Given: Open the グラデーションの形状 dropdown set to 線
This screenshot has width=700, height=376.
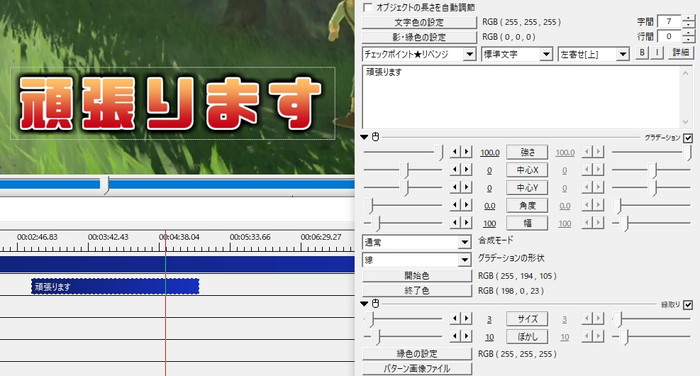Looking at the screenshot, I should (x=417, y=260).
